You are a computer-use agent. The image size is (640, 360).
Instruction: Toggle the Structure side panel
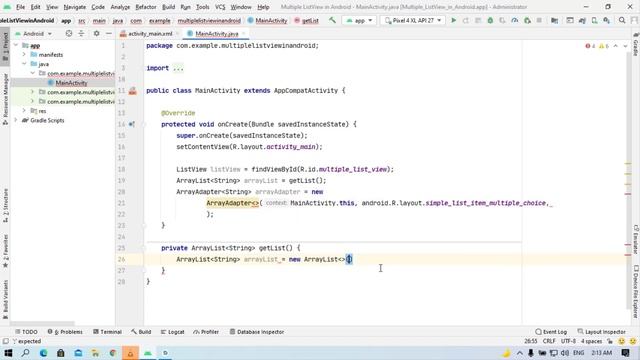[x=5, y=206]
